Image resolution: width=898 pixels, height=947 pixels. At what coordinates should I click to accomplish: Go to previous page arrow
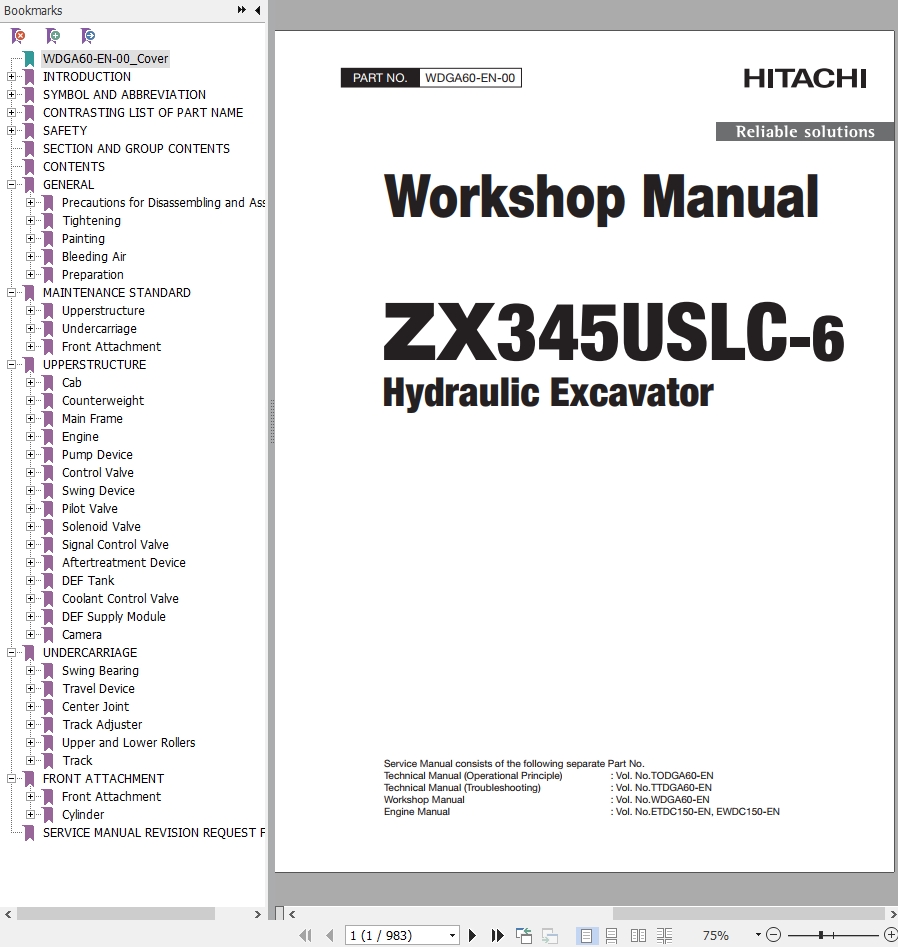[330, 936]
